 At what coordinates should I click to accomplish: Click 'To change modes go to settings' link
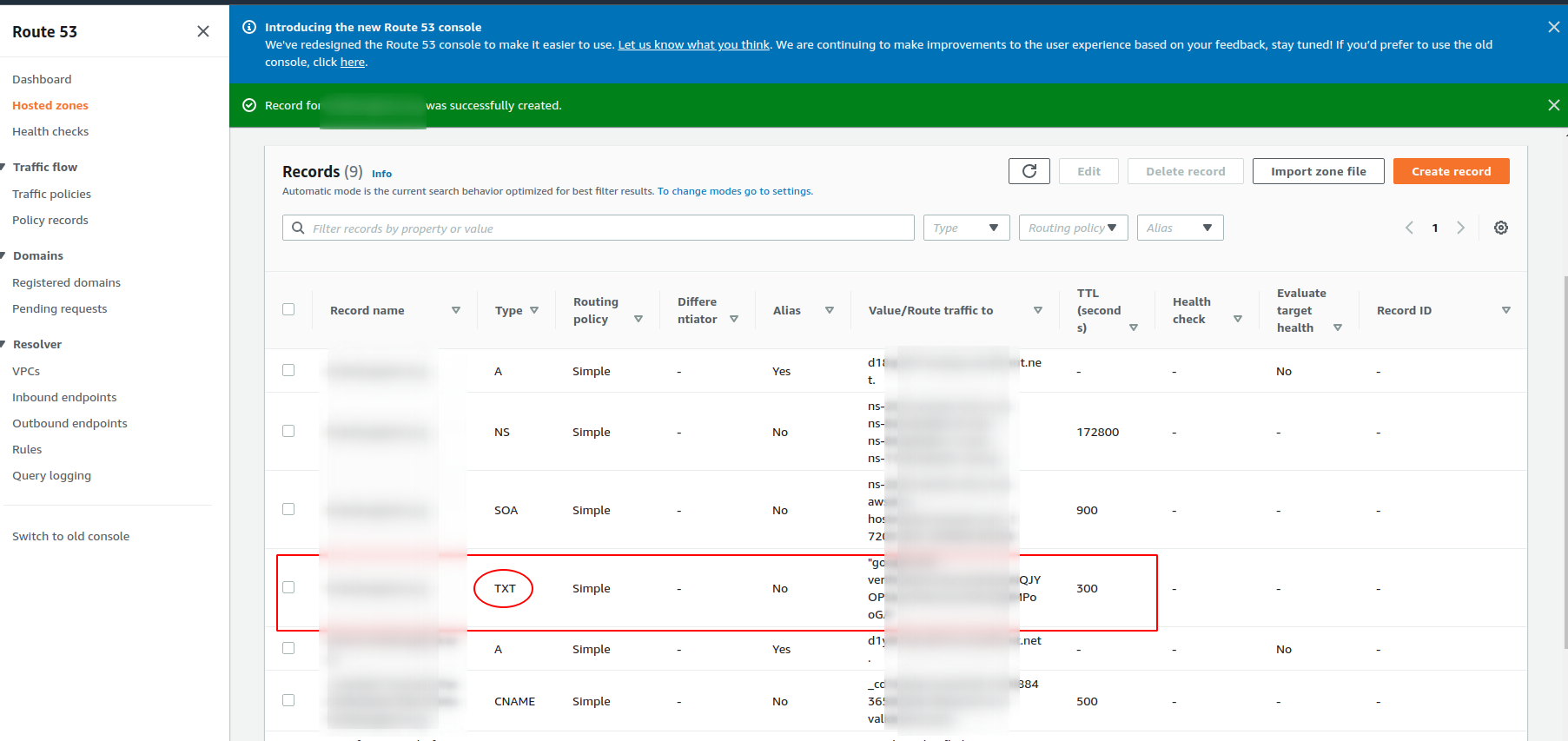pos(735,191)
